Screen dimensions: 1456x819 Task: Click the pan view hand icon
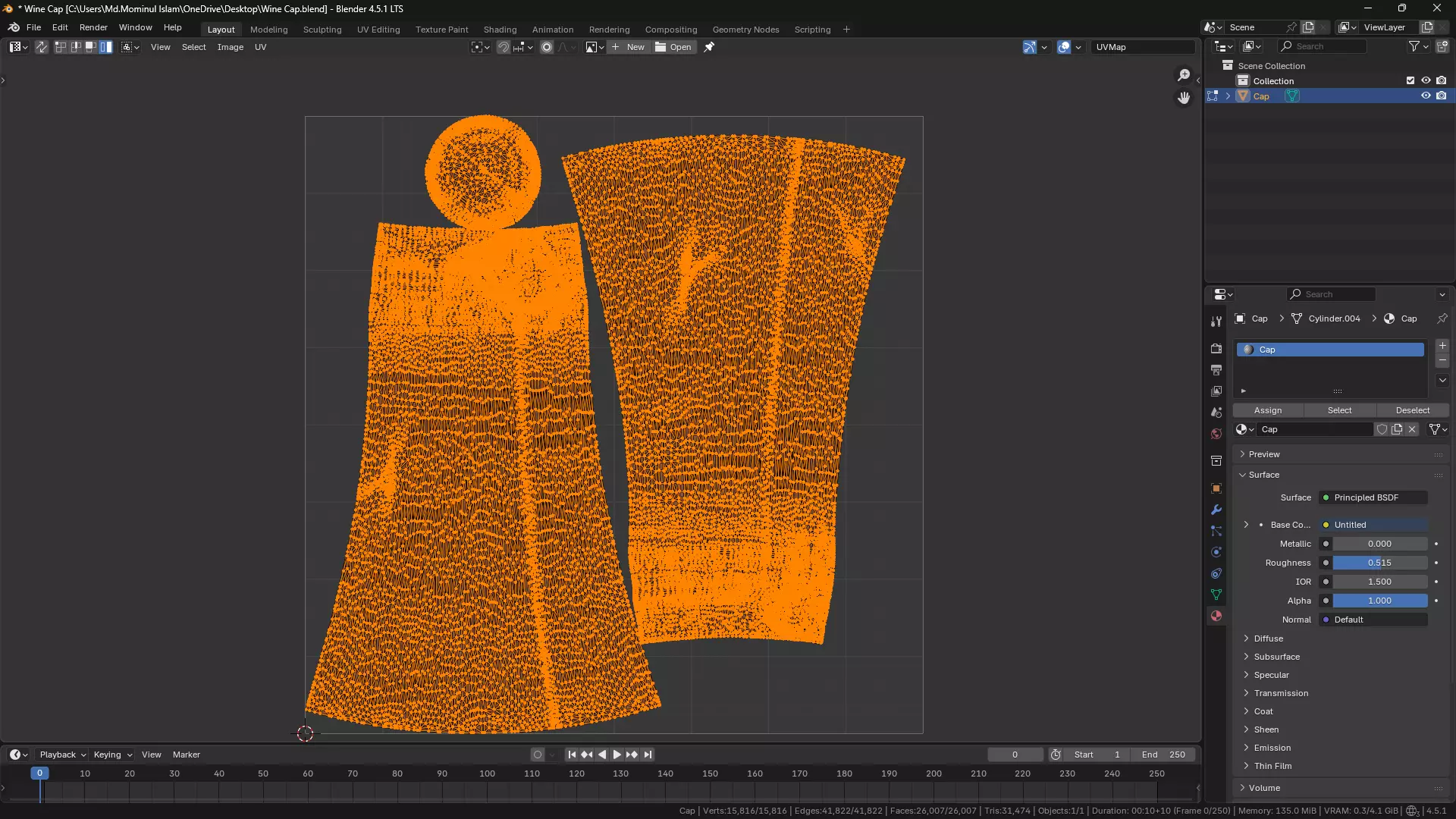point(1184,98)
